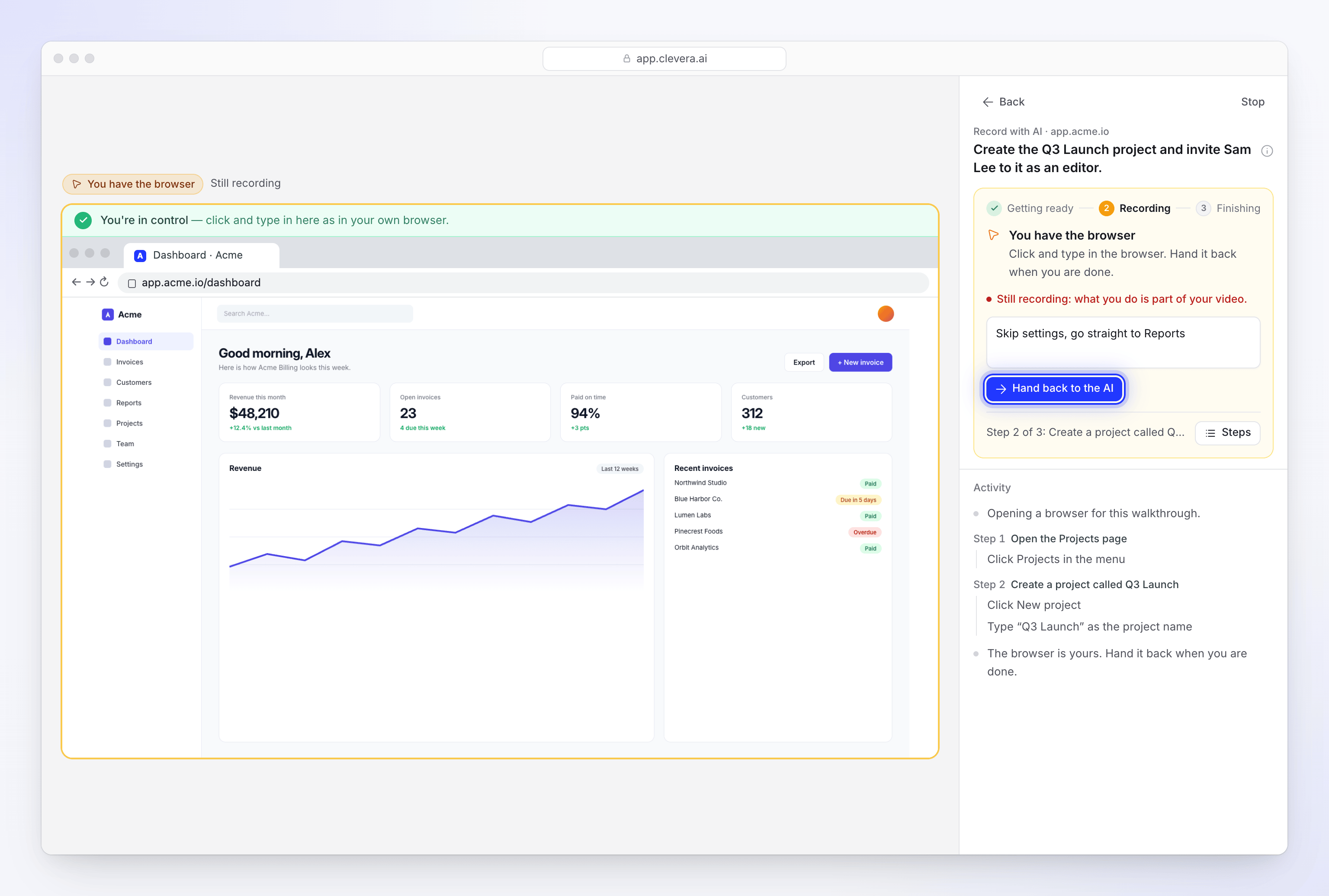The image size is (1329, 896).
Task: Click the Open invoices card
Action: [x=470, y=412]
